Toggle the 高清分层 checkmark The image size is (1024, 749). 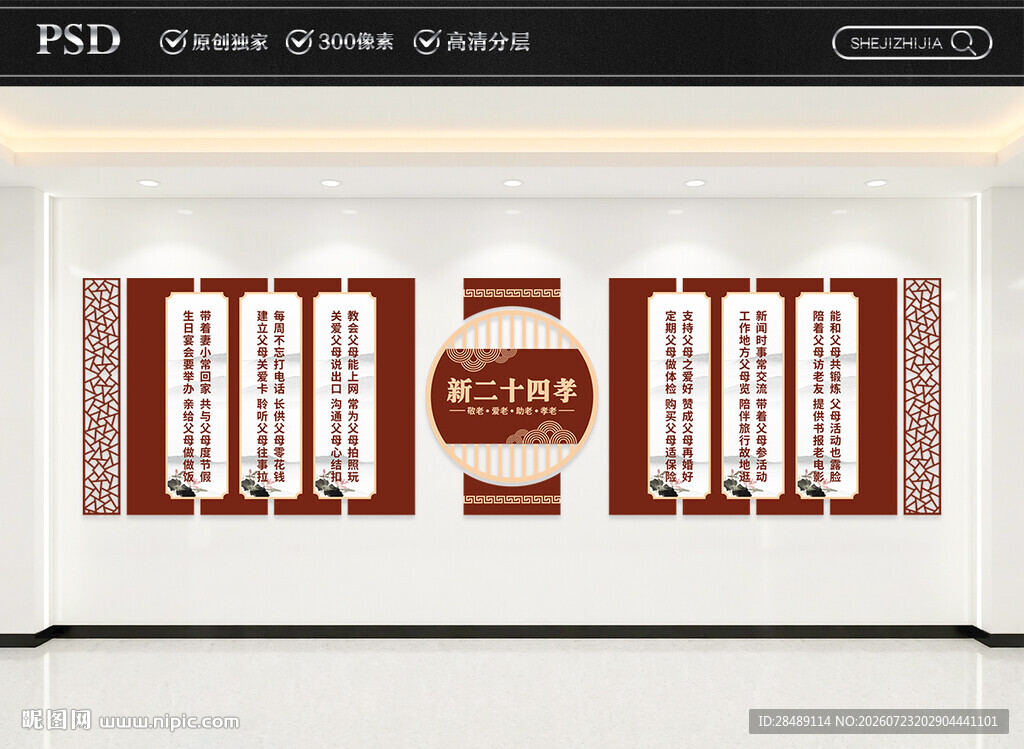click(x=426, y=42)
